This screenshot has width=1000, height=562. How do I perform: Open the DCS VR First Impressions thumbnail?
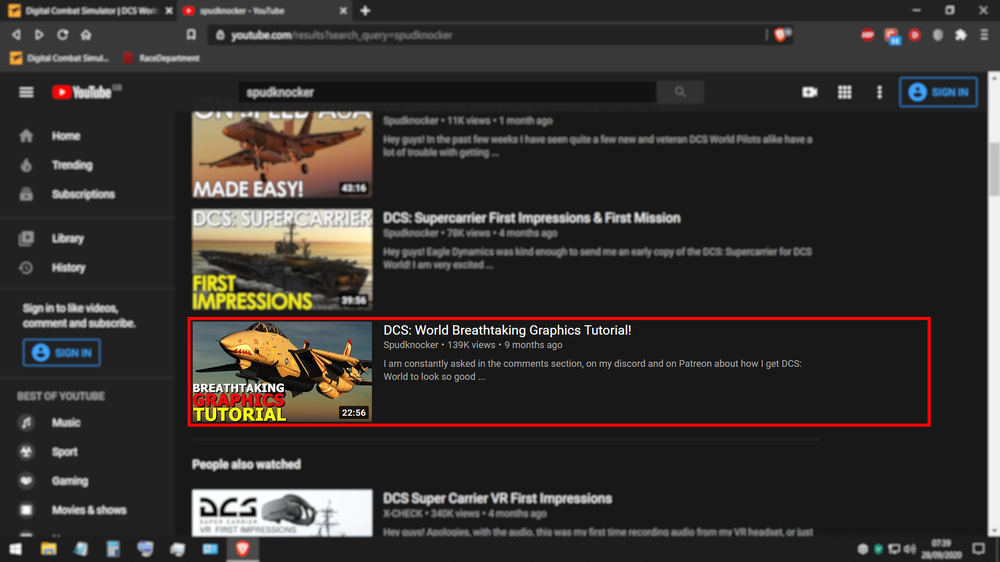(282, 513)
